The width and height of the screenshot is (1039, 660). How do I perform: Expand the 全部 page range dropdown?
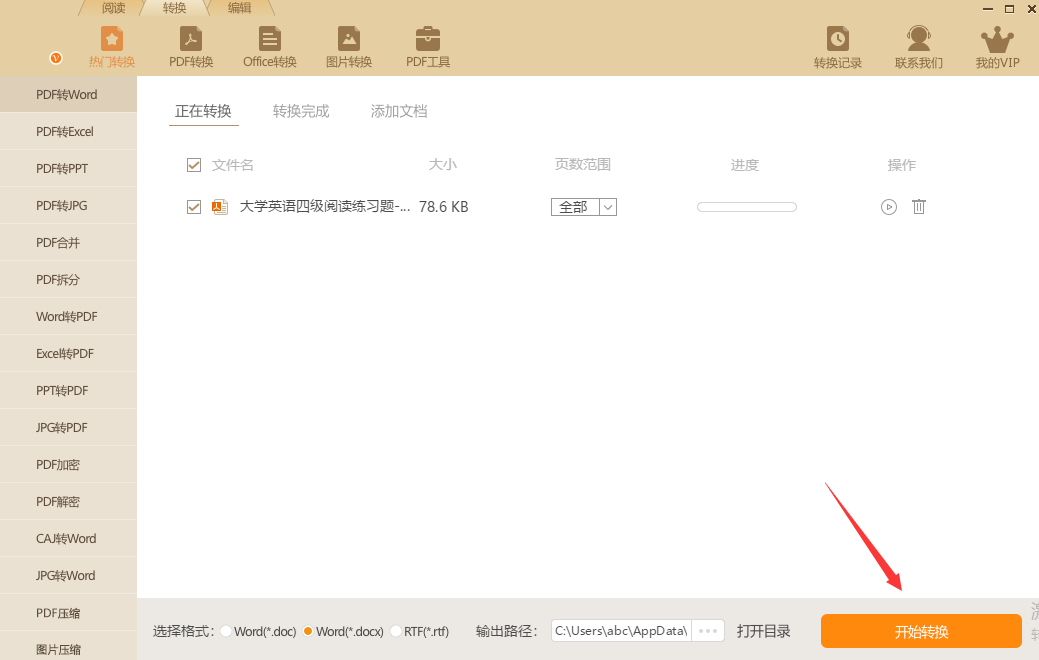point(608,207)
